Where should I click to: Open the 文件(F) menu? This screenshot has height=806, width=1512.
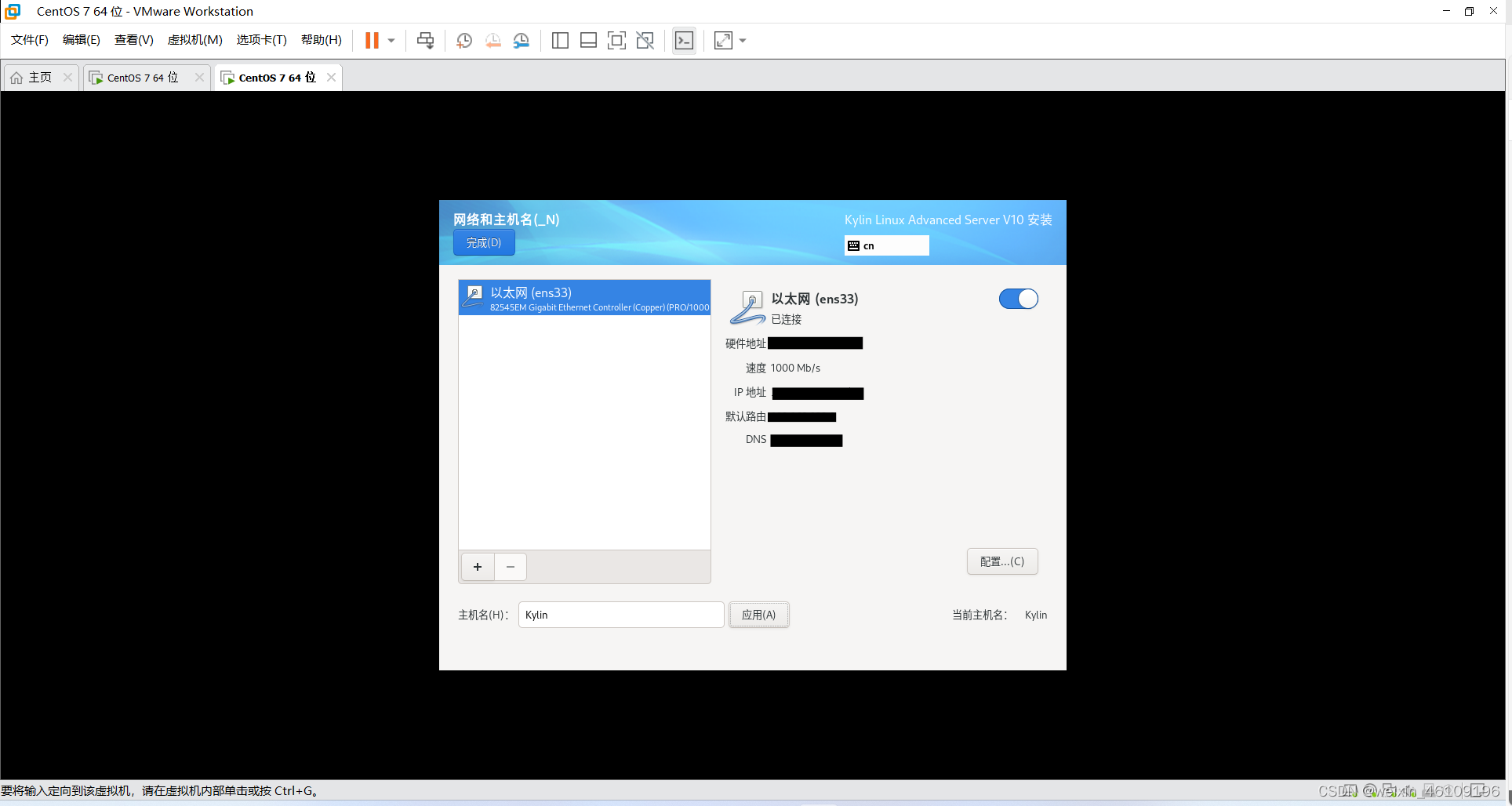tap(30, 40)
